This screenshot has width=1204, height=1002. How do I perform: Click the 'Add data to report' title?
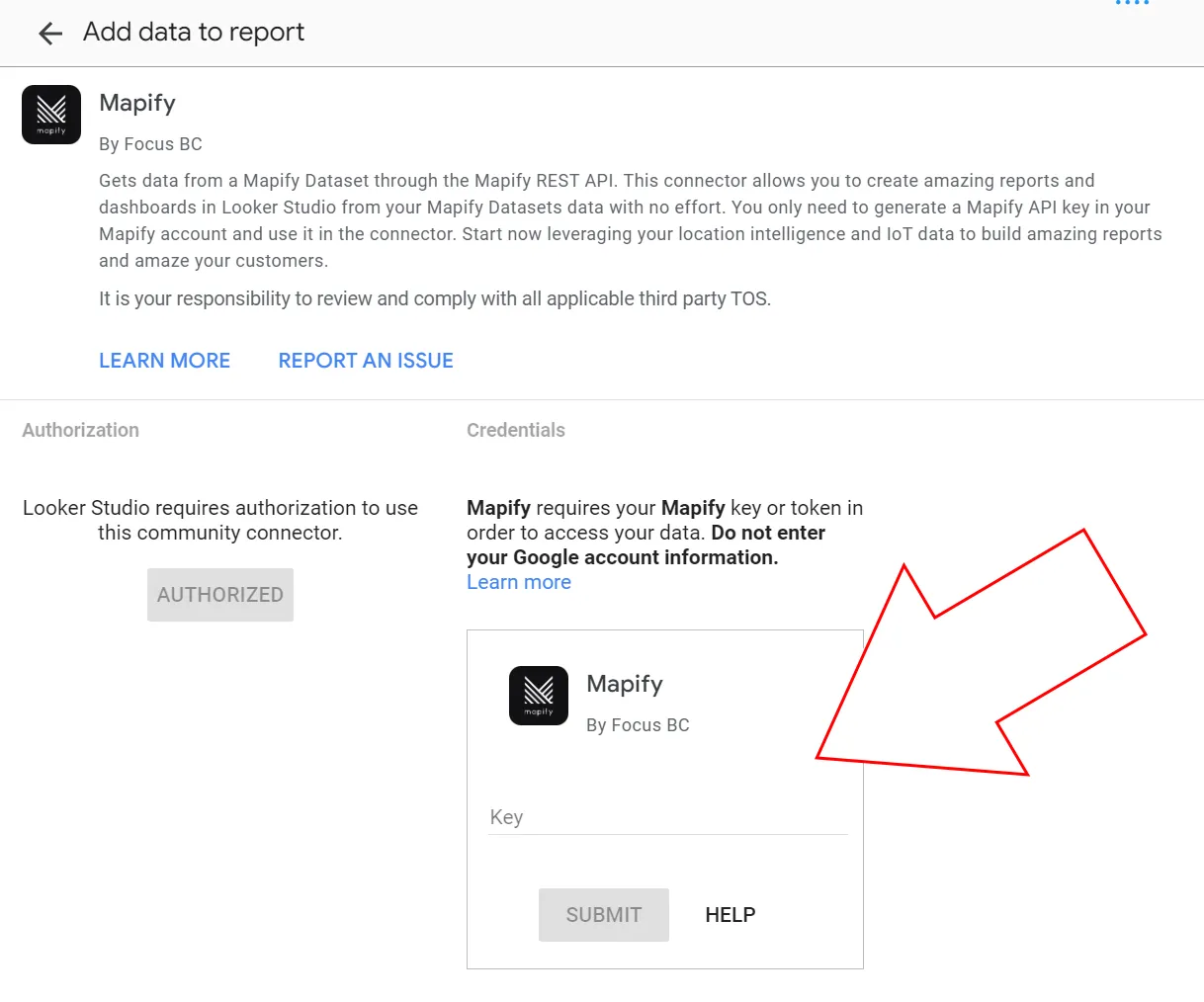pos(194,33)
